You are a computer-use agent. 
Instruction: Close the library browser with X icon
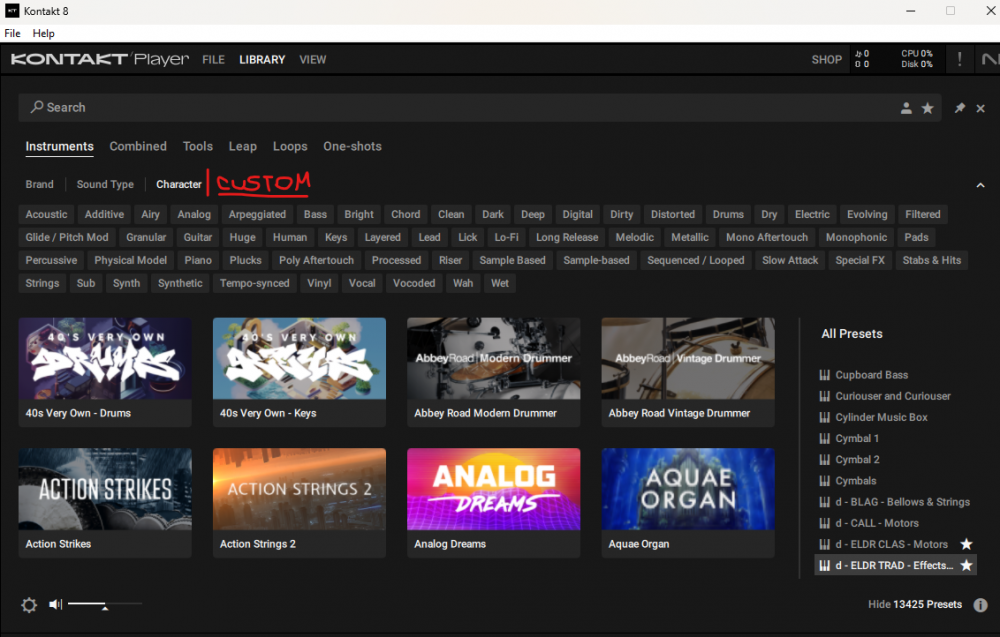coord(980,108)
